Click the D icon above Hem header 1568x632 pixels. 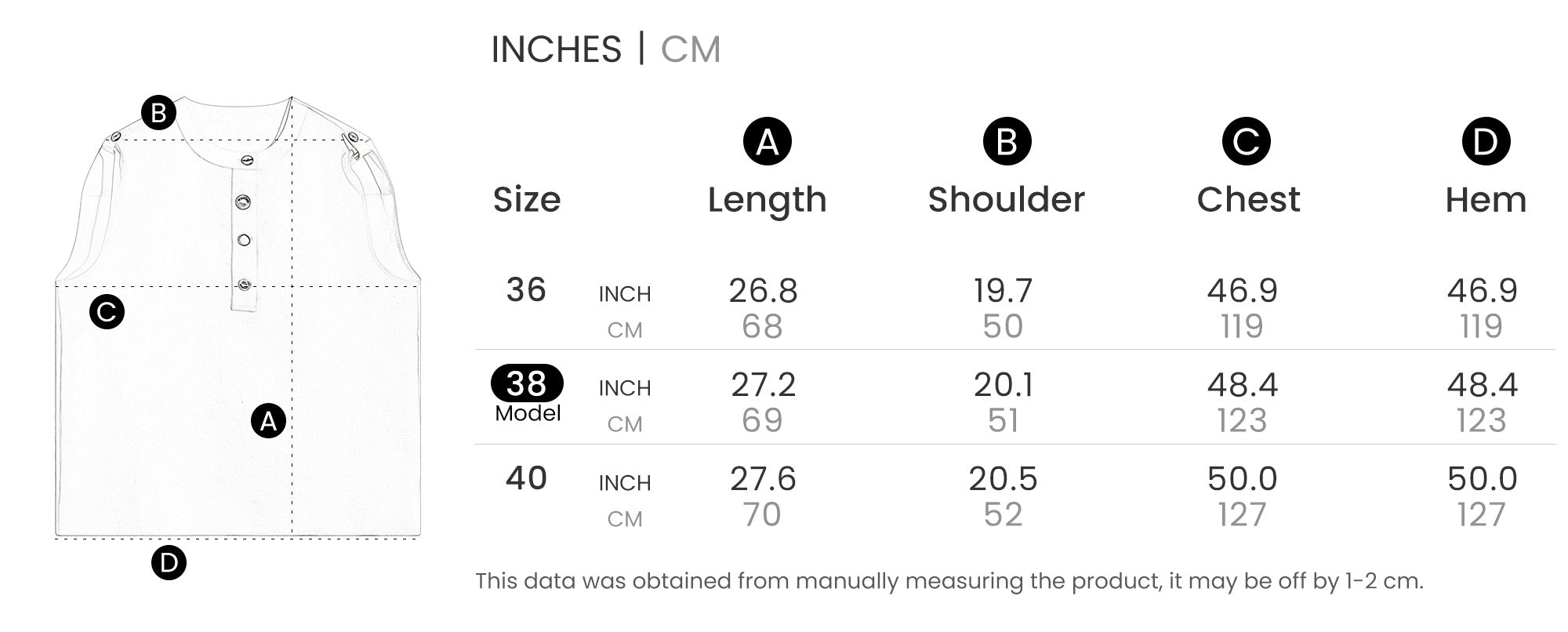[x=1486, y=142]
